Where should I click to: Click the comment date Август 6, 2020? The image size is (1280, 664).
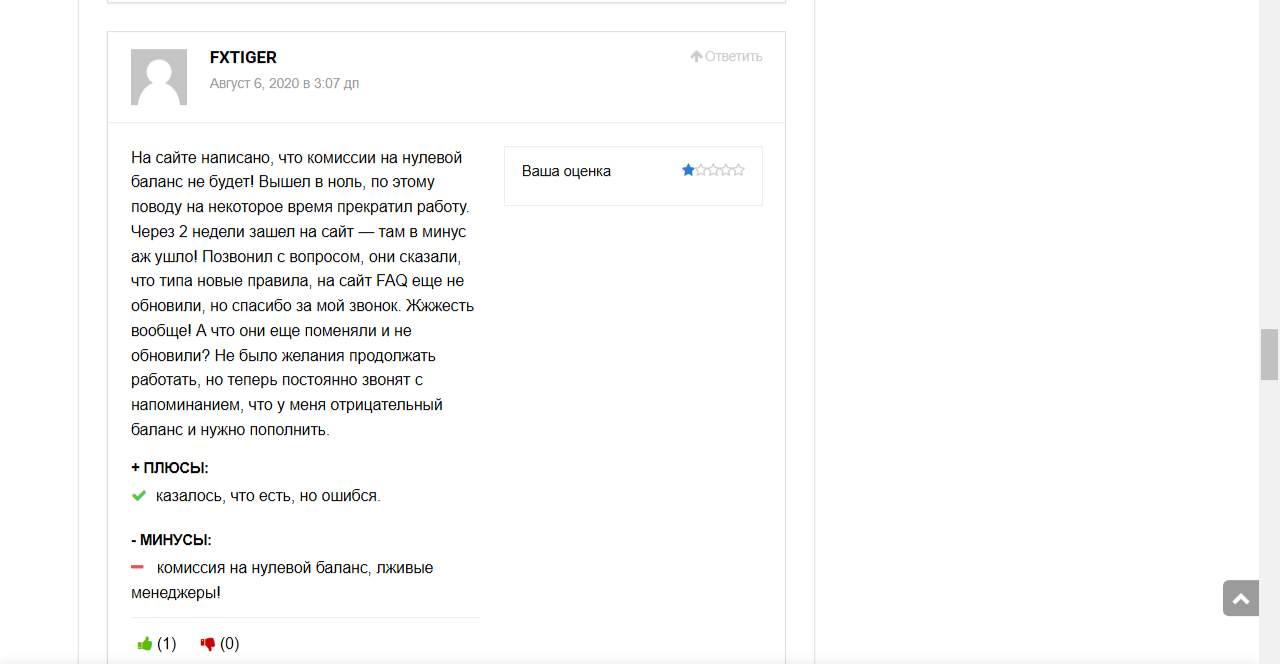(x=284, y=83)
